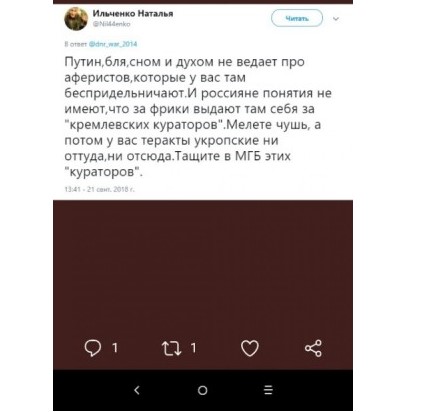Open the @dnr_war_2014 reply-to link

click(x=113, y=44)
